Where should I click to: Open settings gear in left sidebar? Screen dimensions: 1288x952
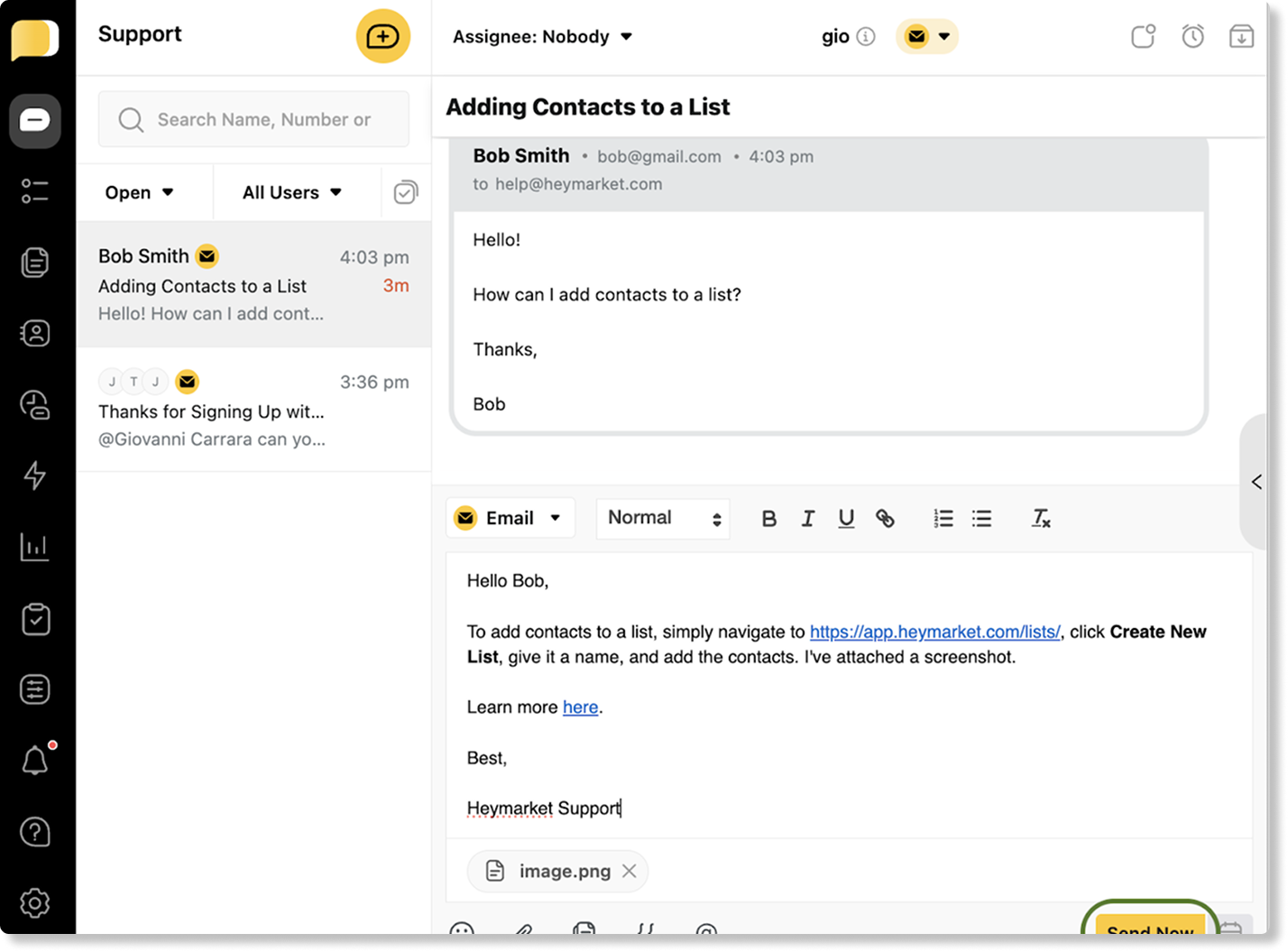pyautogui.click(x=35, y=902)
